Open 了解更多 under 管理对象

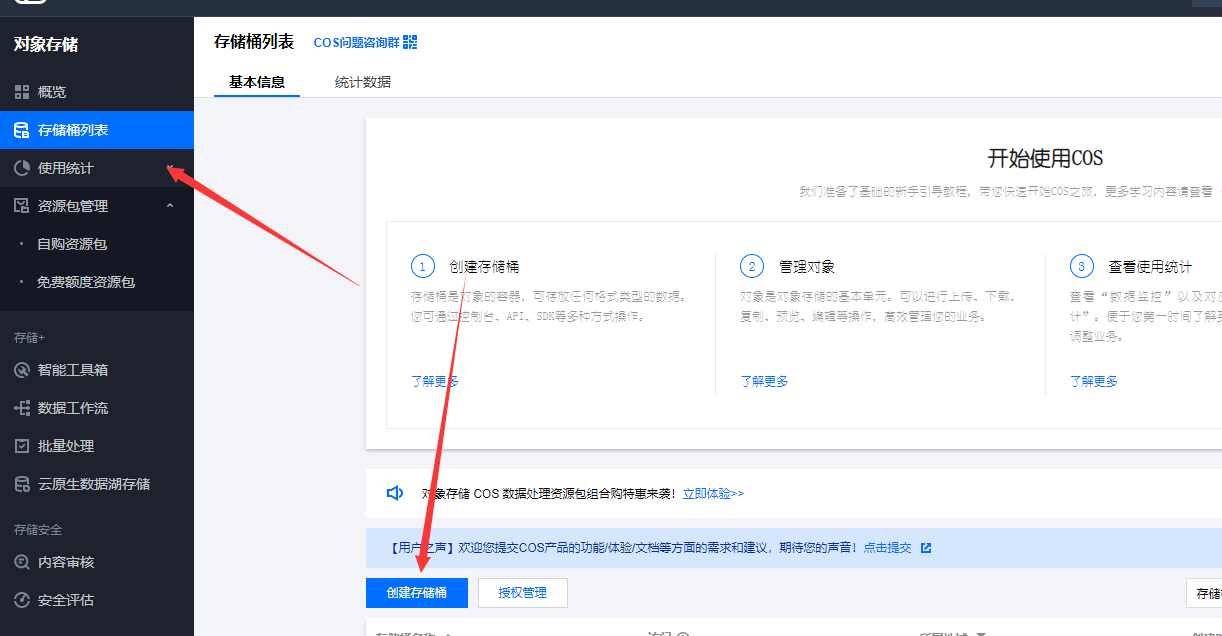click(764, 381)
